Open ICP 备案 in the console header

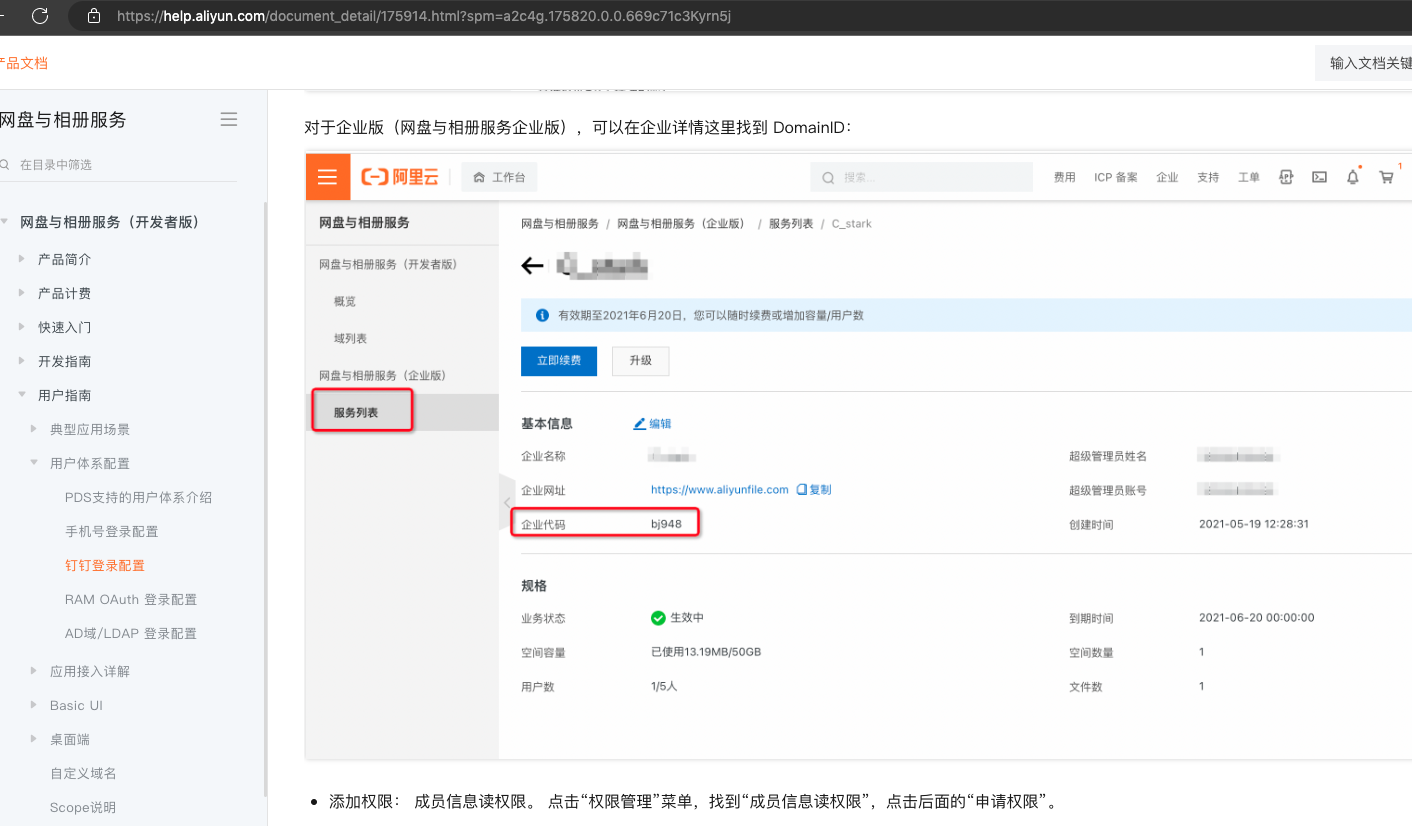(1116, 177)
